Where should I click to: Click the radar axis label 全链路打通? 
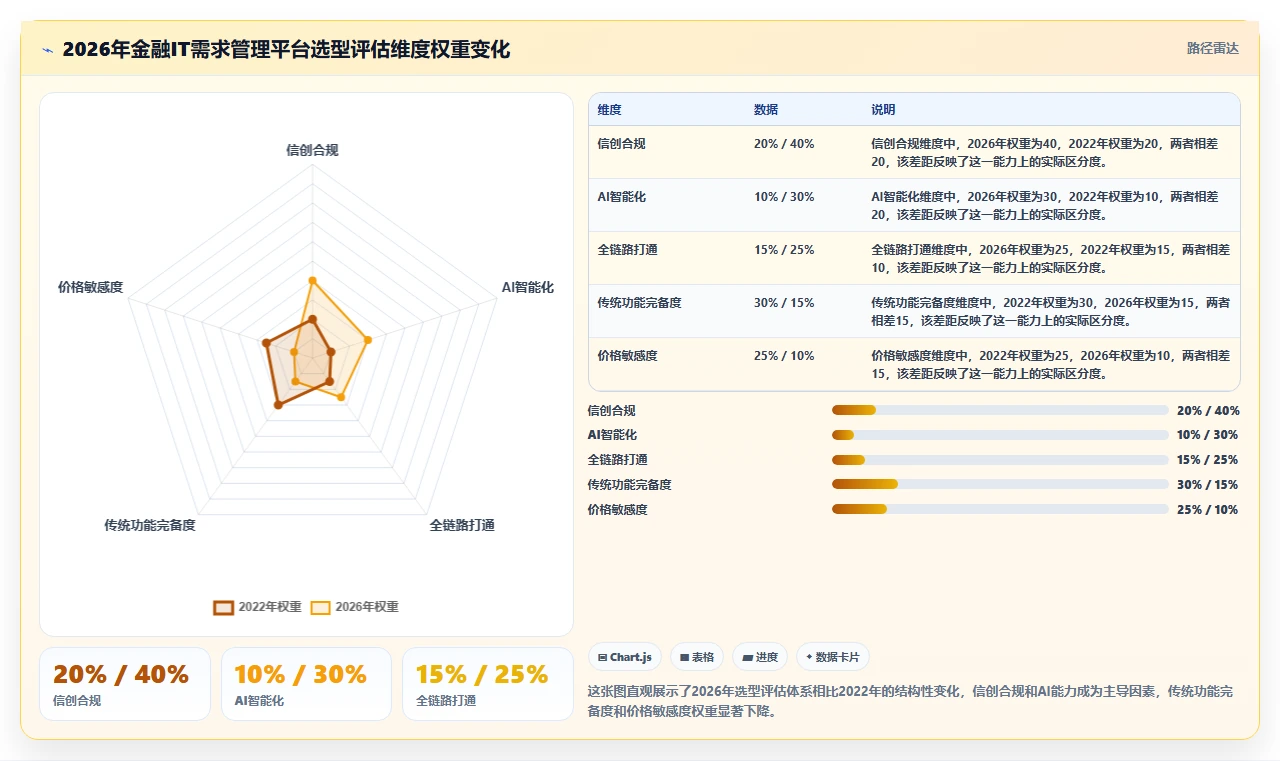tap(462, 525)
